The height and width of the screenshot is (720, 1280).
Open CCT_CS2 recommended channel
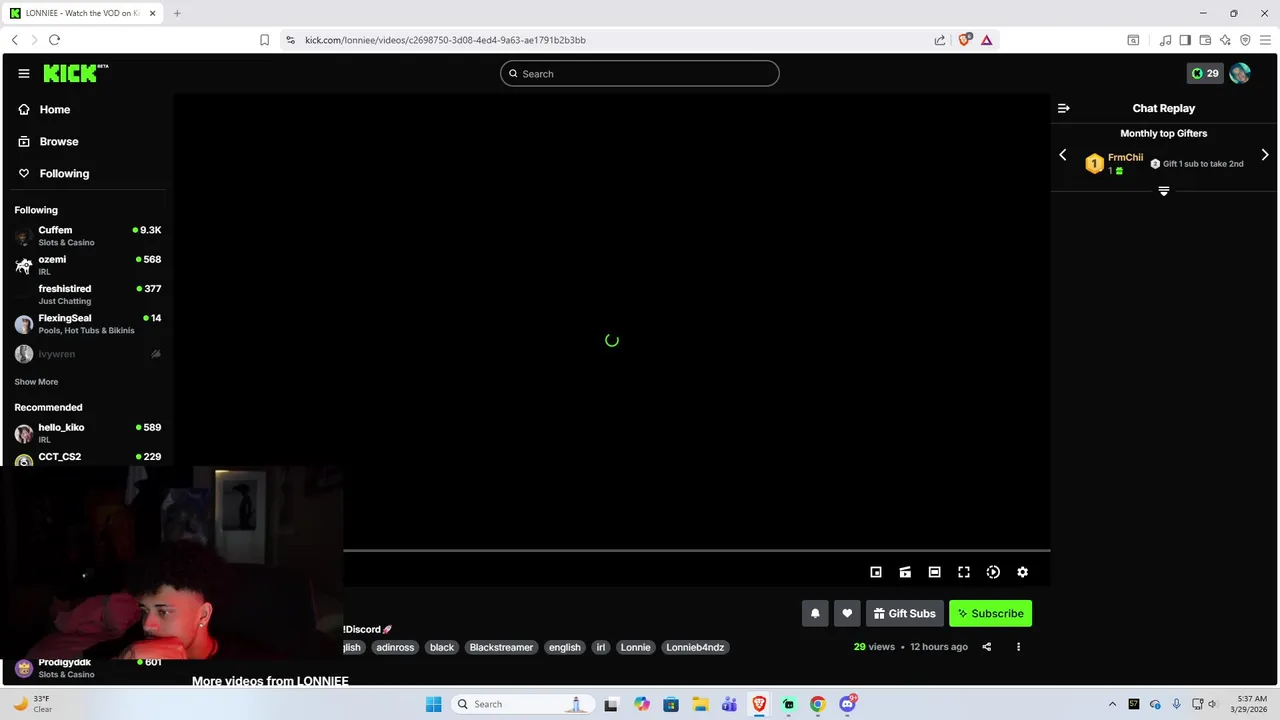pyautogui.click(x=87, y=458)
